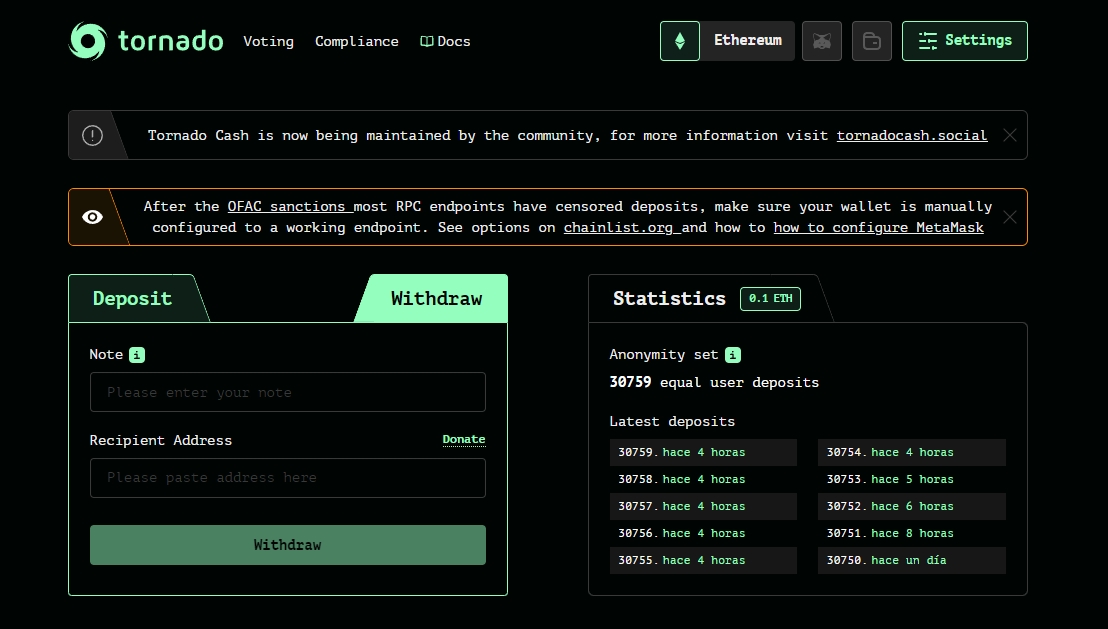Click the wallet folder icon in header
Viewport: 1108px width, 629px height.
tap(871, 41)
